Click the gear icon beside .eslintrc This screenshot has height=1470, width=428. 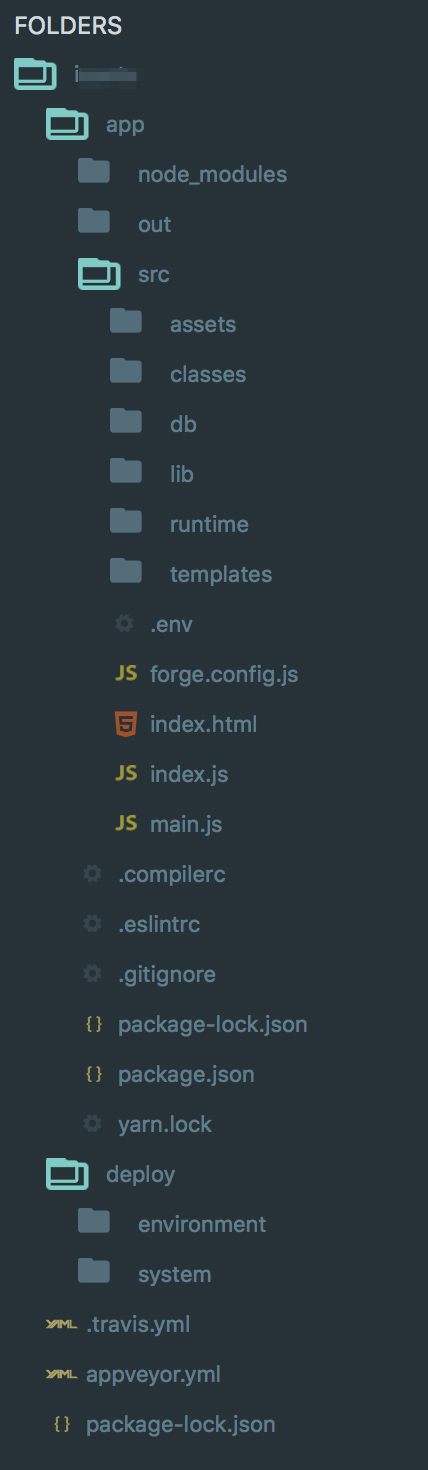coord(93,923)
